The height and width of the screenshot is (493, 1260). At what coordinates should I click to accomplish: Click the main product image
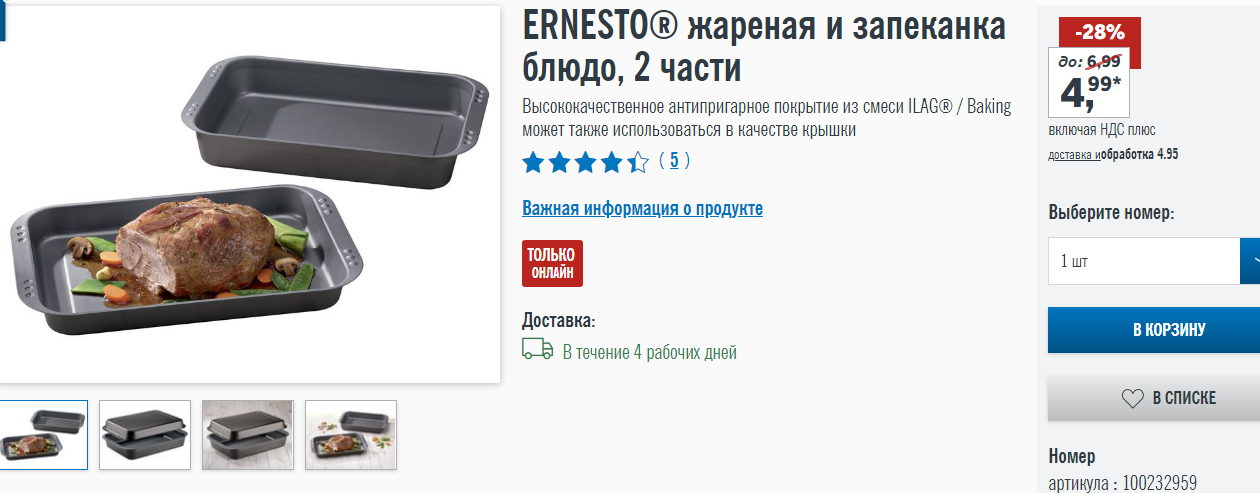(249, 194)
